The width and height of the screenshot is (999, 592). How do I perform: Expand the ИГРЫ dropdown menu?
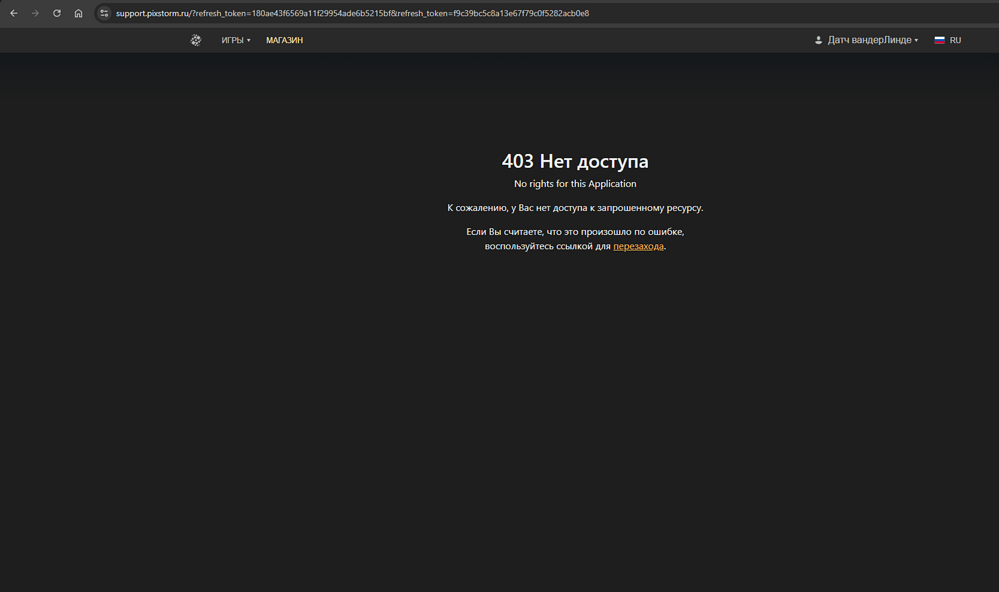[236, 40]
